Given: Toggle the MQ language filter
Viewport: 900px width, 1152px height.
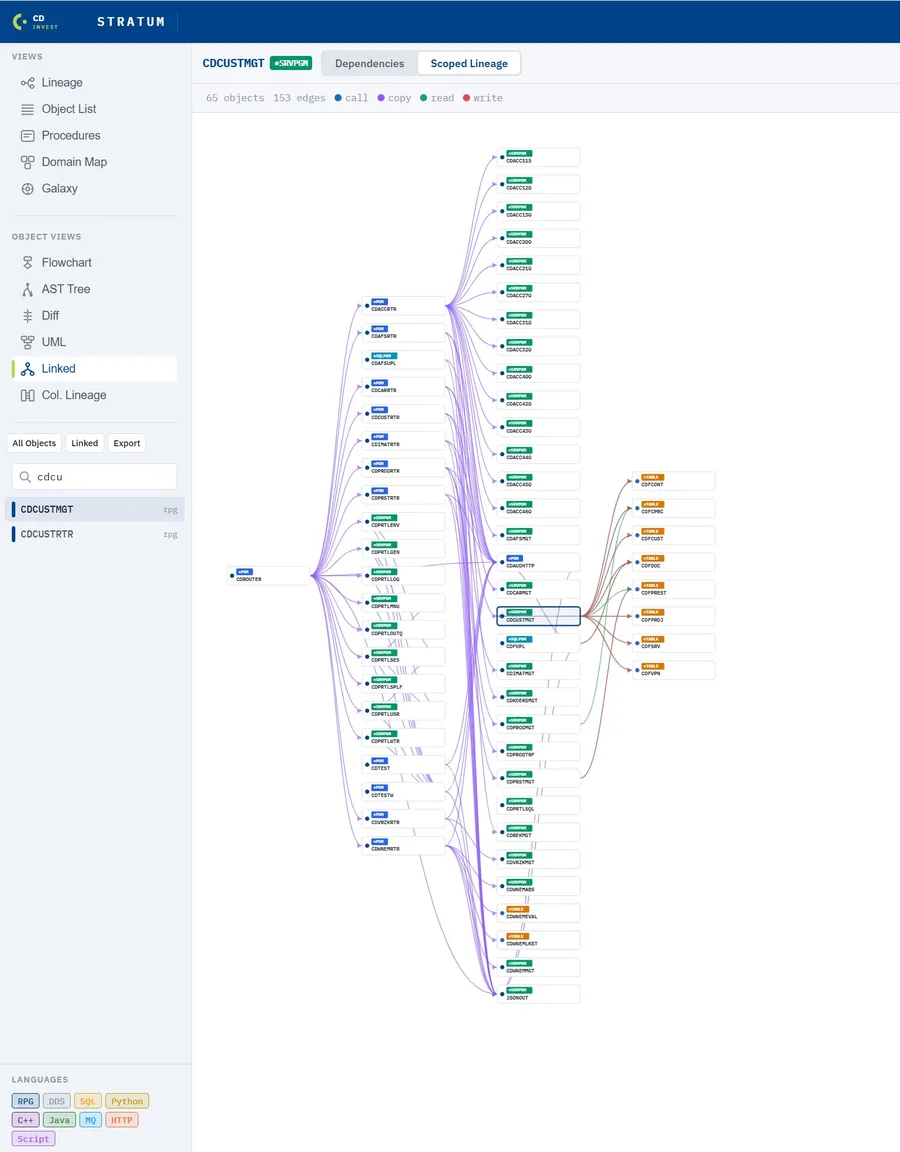Looking at the screenshot, I should pos(90,1120).
